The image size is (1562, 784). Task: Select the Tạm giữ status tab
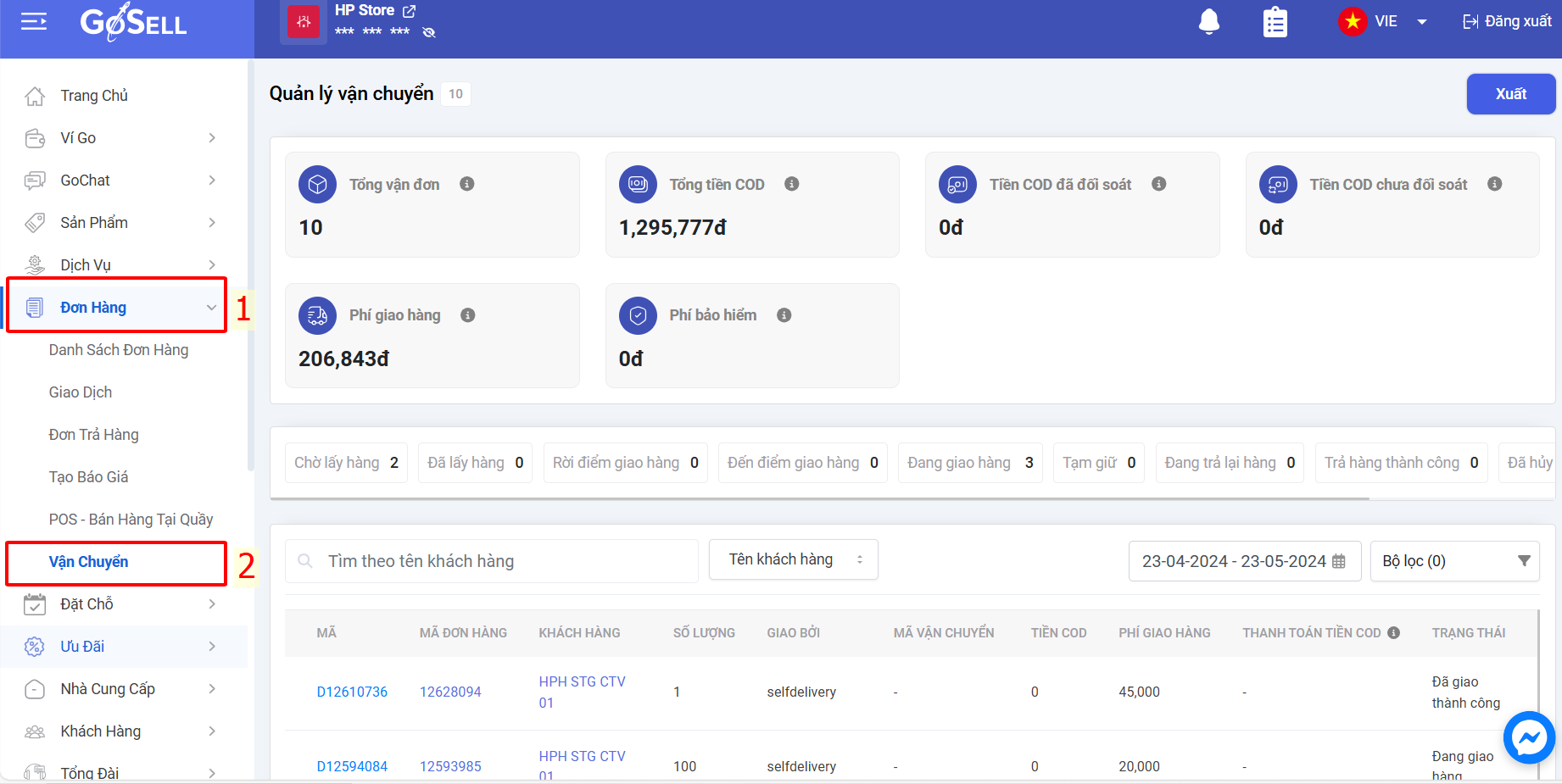click(1099, 463)
